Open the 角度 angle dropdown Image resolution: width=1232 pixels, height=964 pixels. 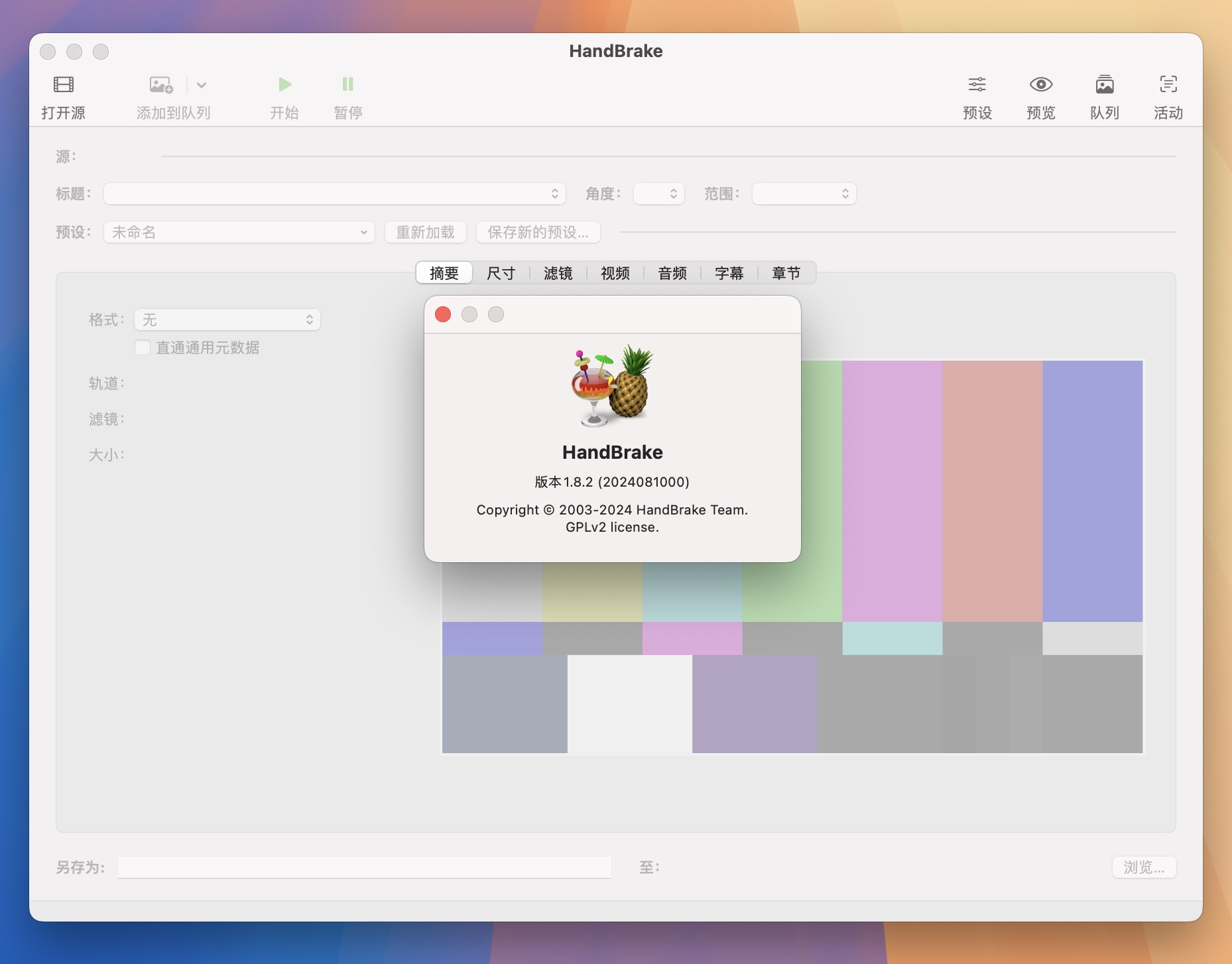pyautogui.click(x=659, y=194)
